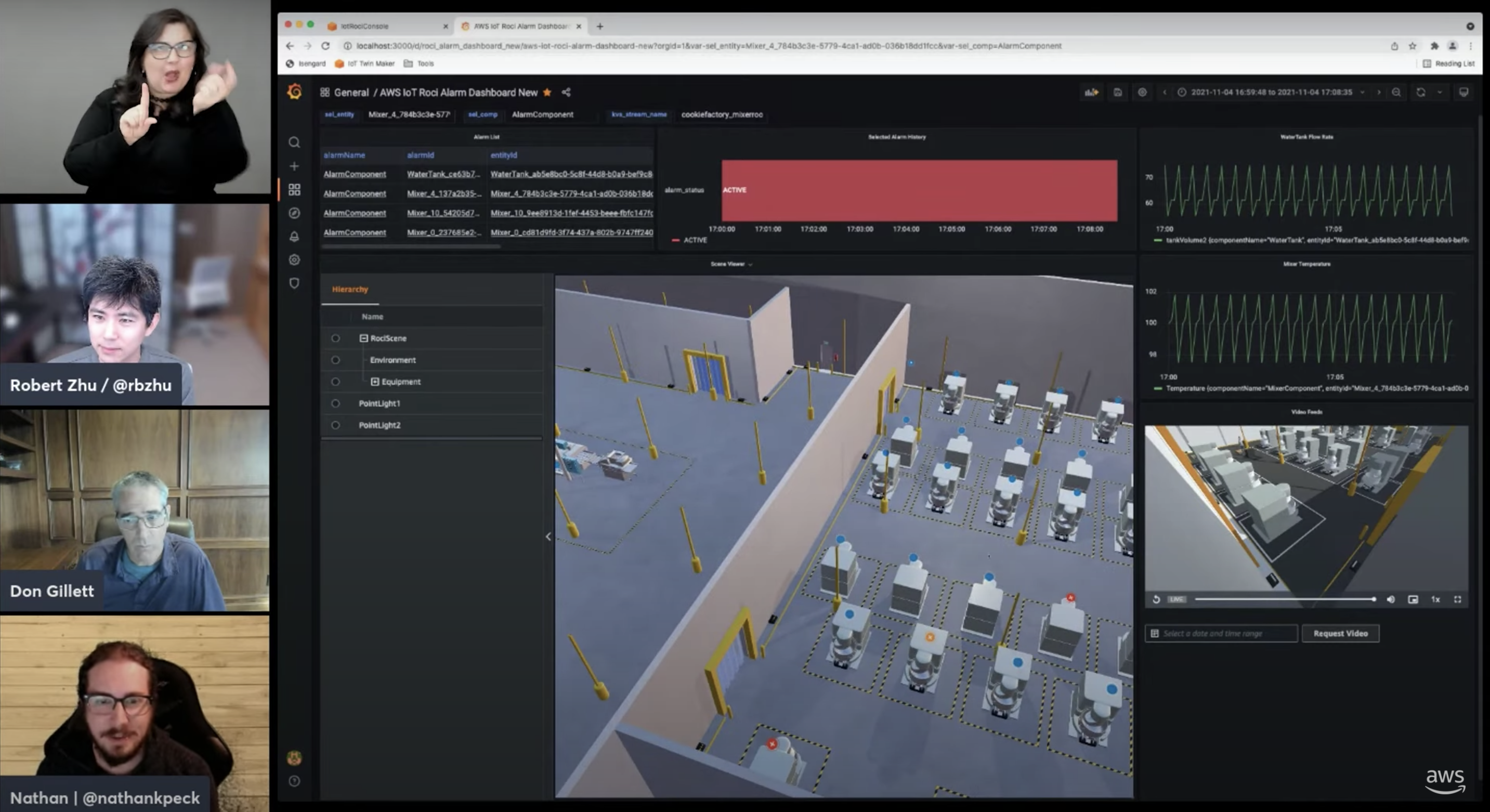The image size is (1490, 812).
Task: Shift time range forward with right arrow
Action: tap(1379, 93)
